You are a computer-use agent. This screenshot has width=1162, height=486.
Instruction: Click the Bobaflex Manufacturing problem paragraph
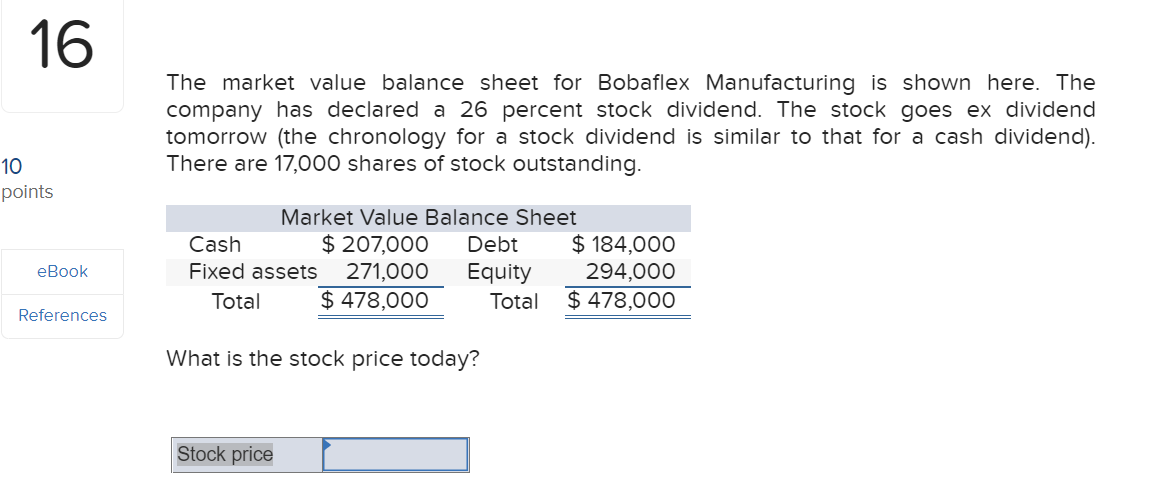630,123
